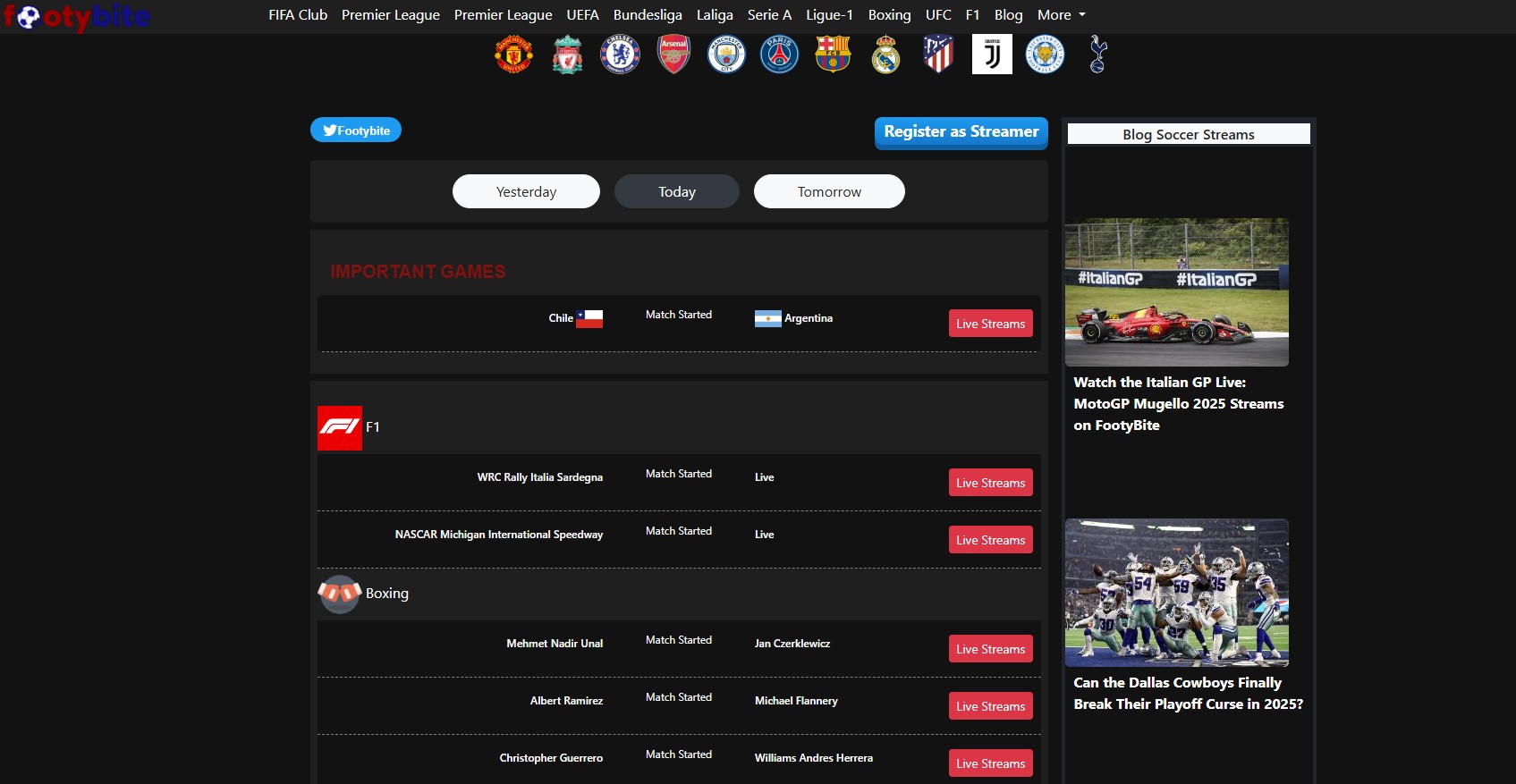Open the Liverpool club crest
This screenshot has height=784, width=1516.
(567, 55)
